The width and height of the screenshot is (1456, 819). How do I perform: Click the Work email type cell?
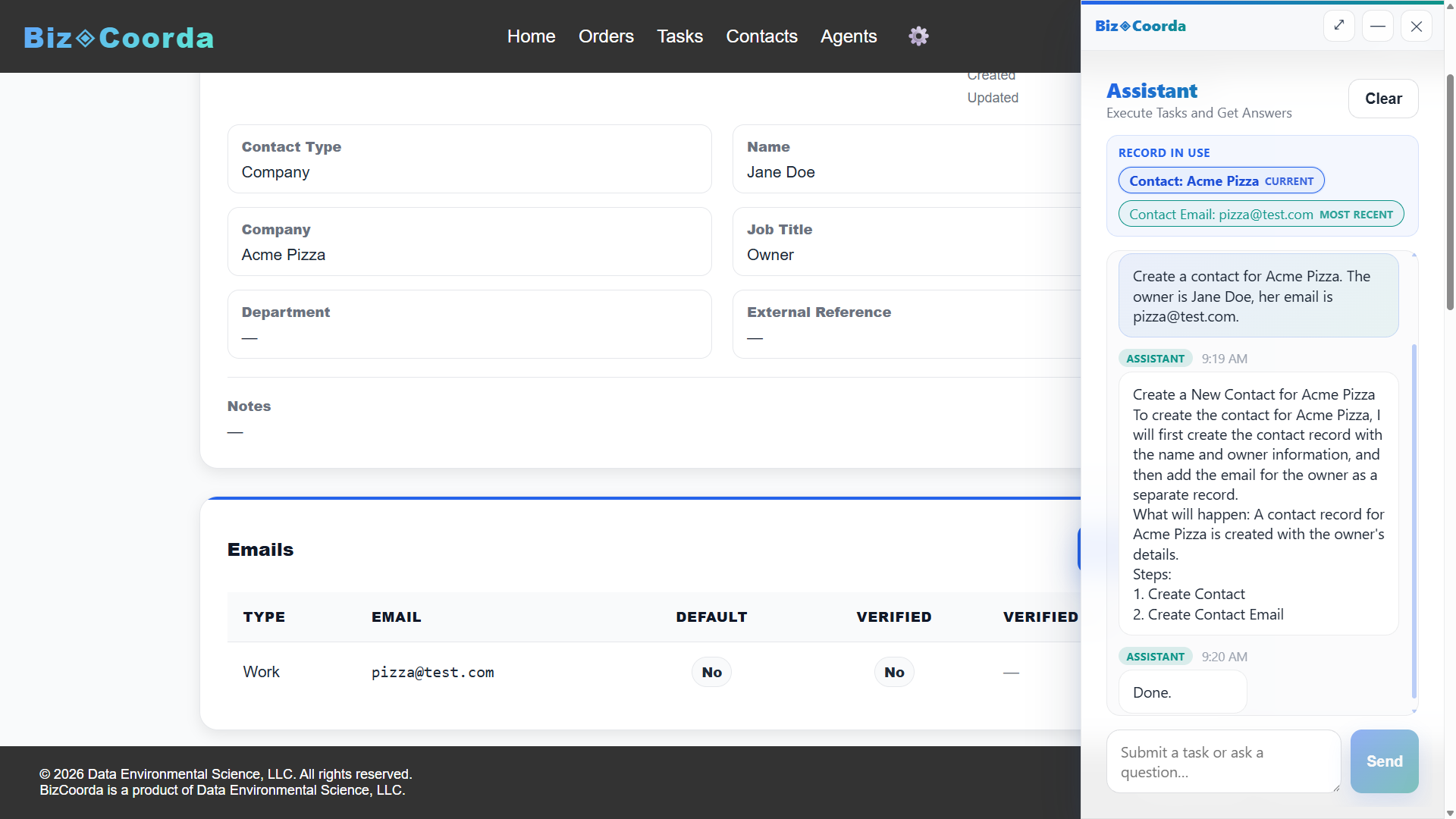pyautogui.click(x=261, y=672)
